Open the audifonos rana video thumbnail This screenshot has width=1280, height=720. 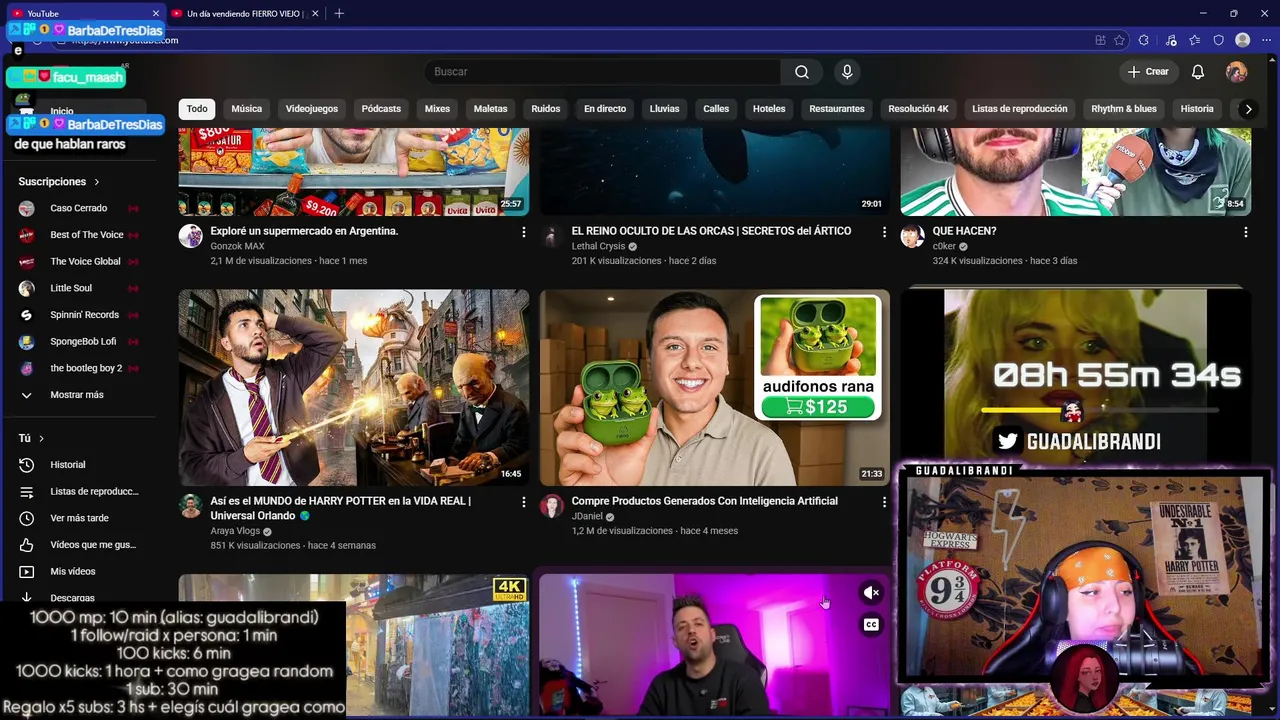click(714, 388)
